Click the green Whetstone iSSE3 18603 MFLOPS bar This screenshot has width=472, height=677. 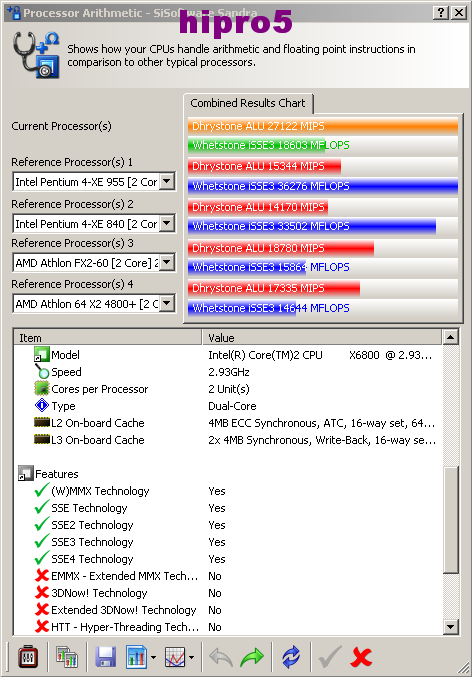point(256,145)
